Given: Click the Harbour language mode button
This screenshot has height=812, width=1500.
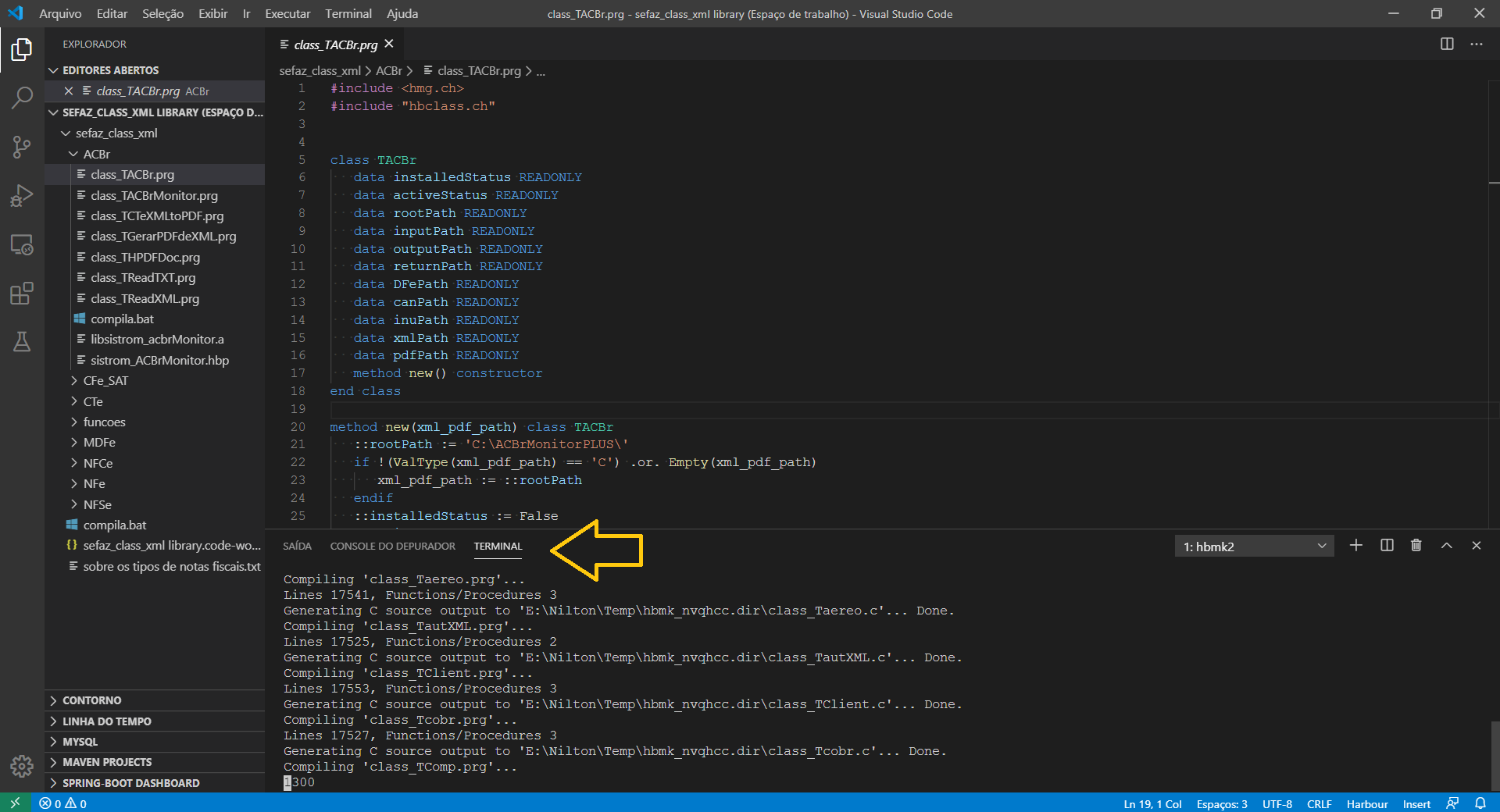Looking at the screenshot, I should [x=1366, y=804].
